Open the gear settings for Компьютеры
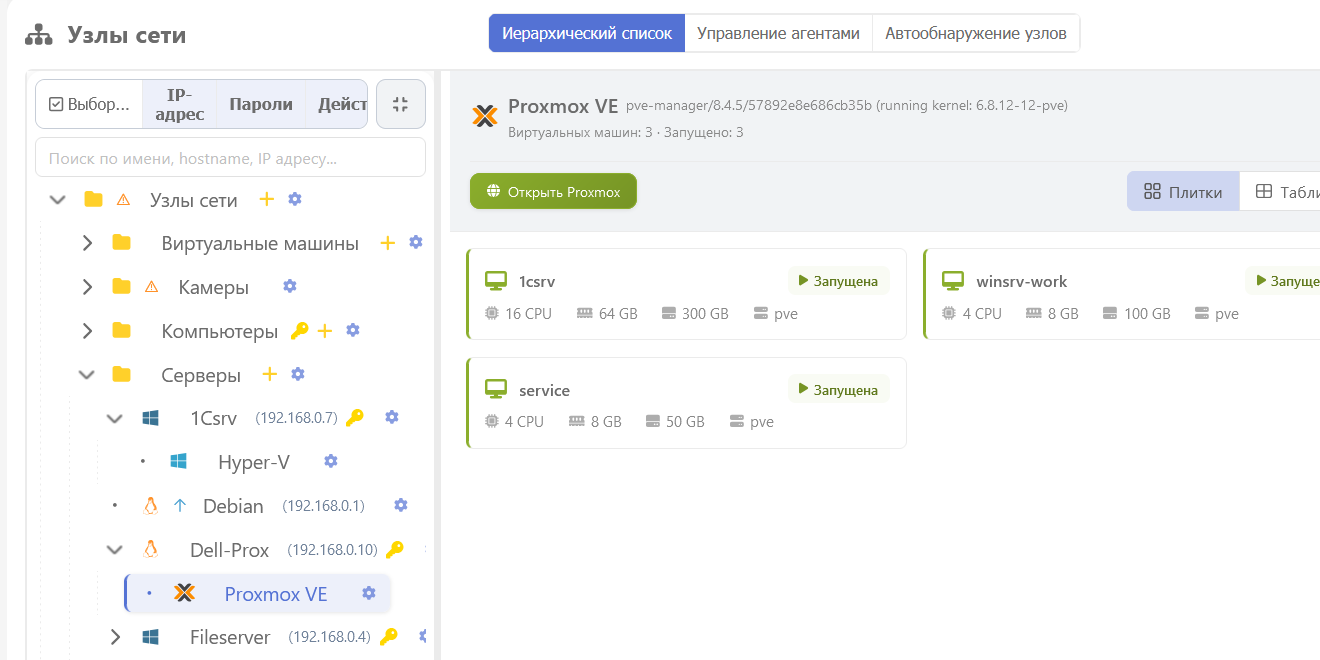1320x660 pixels. pos(353,331)
